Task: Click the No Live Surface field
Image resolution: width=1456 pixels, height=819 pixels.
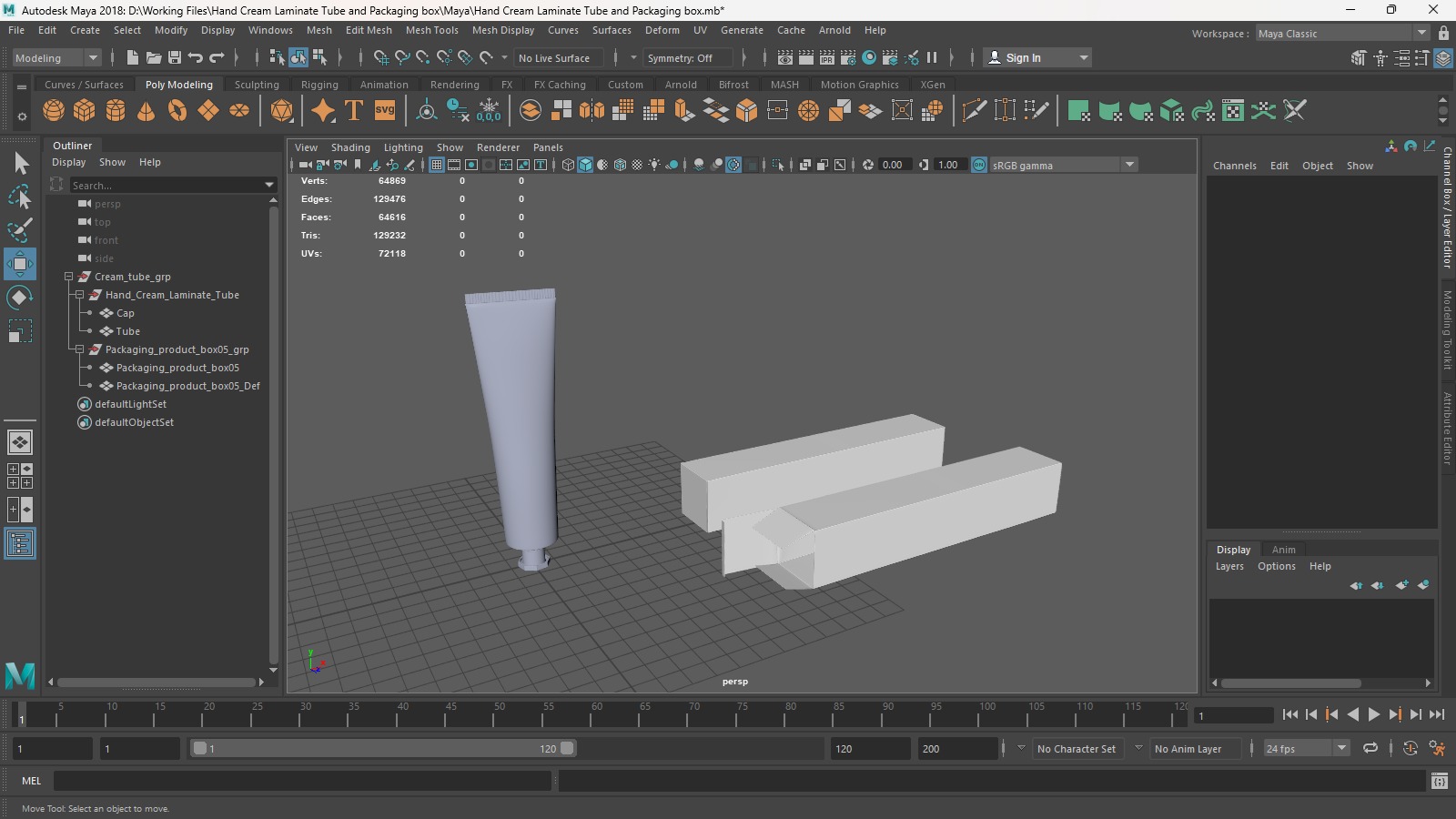Action: click(x=559, y=57)
